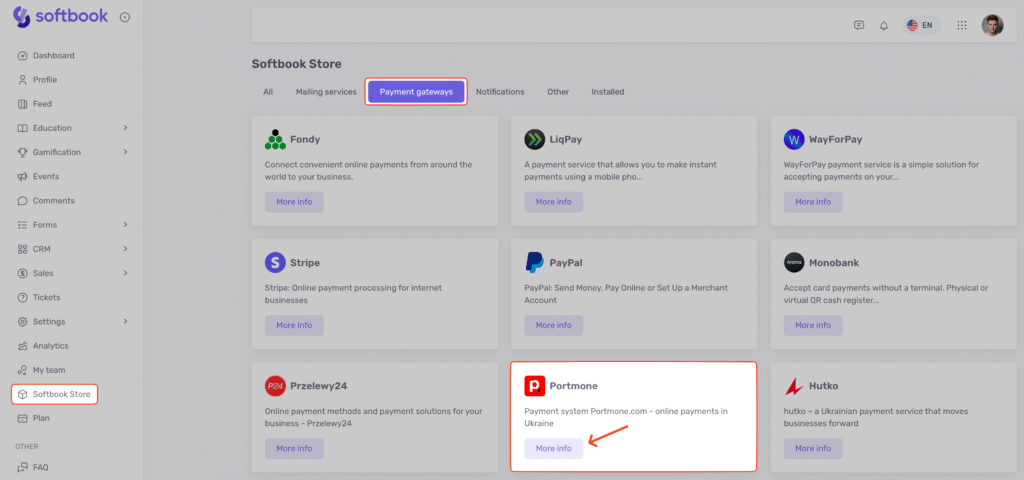
Task: Open the Softbook Store sidebar item
Action: click(61, 394)
